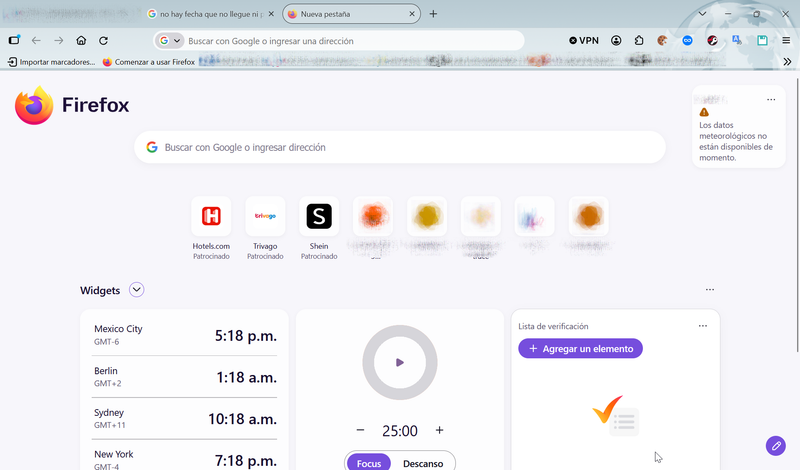
Task: Click the purple pencil customize icon
Action: pos(776,446)
